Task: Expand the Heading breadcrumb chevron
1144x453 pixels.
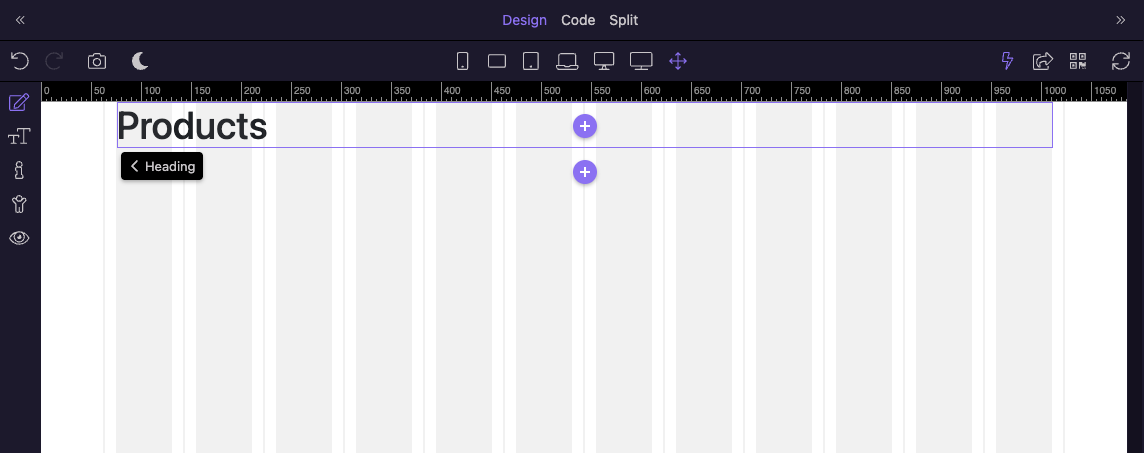Action: point(134,166)
